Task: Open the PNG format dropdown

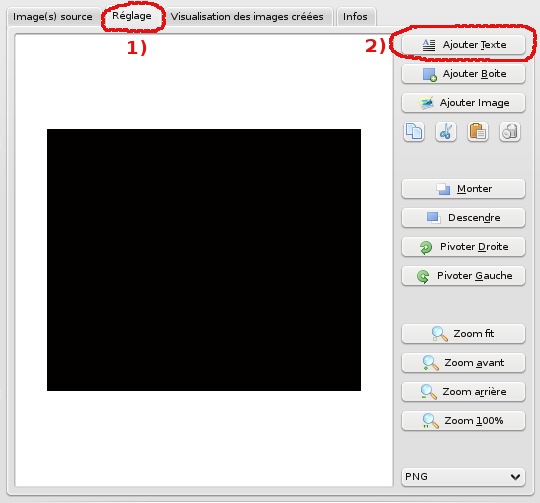Action: [x=463, y=477]
